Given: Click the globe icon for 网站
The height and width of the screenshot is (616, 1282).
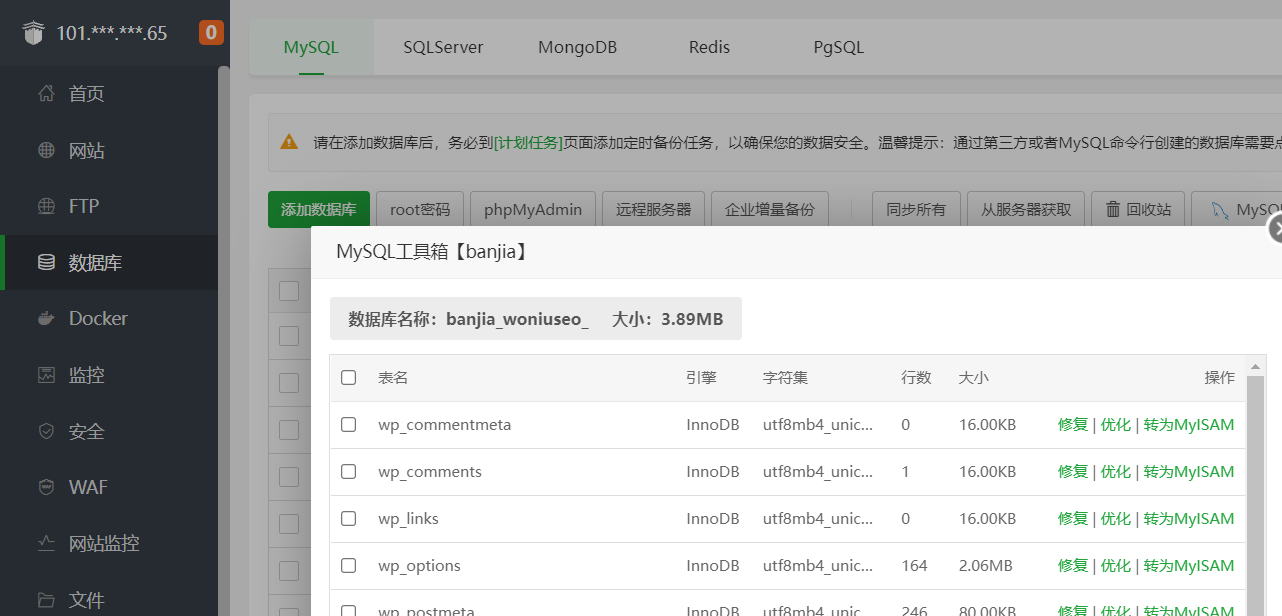Looking at the screenshot, I should [46, 151].
